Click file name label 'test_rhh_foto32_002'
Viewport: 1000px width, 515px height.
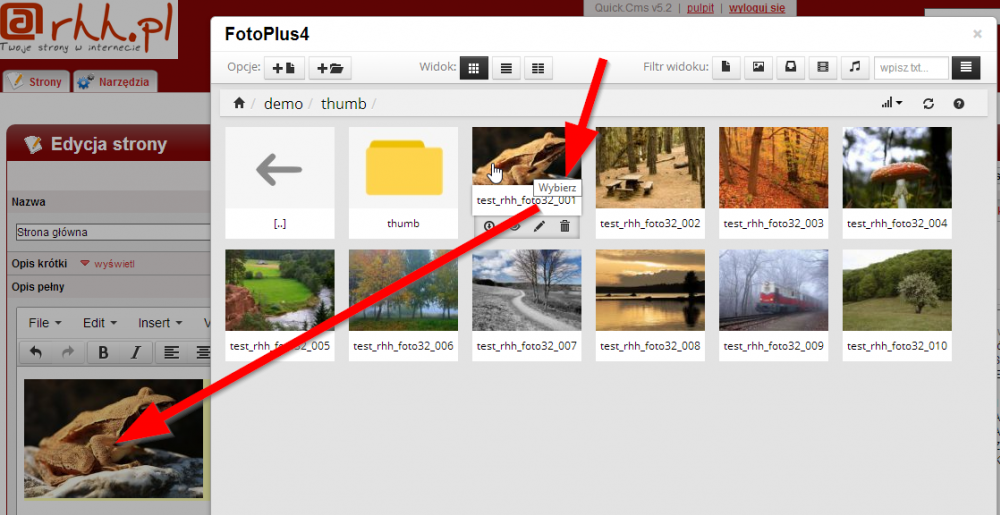point(651,224)
